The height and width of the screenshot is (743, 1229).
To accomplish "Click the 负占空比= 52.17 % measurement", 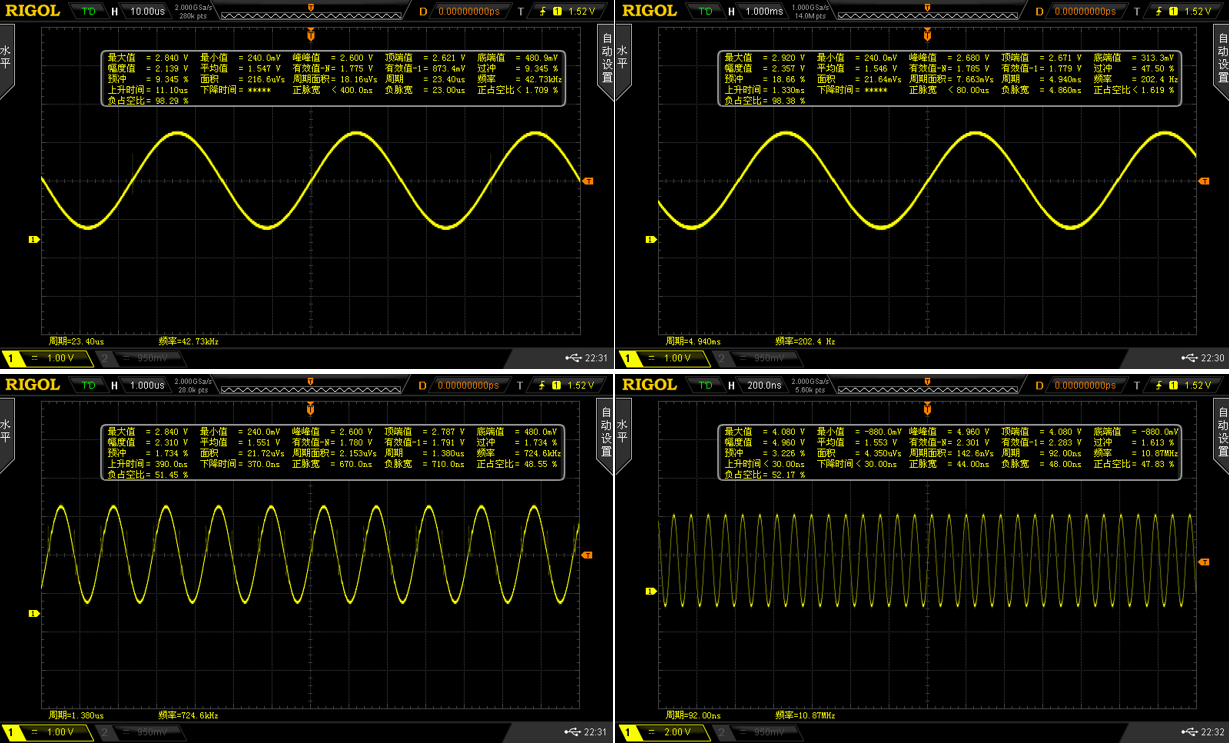I will coord(765,474).
